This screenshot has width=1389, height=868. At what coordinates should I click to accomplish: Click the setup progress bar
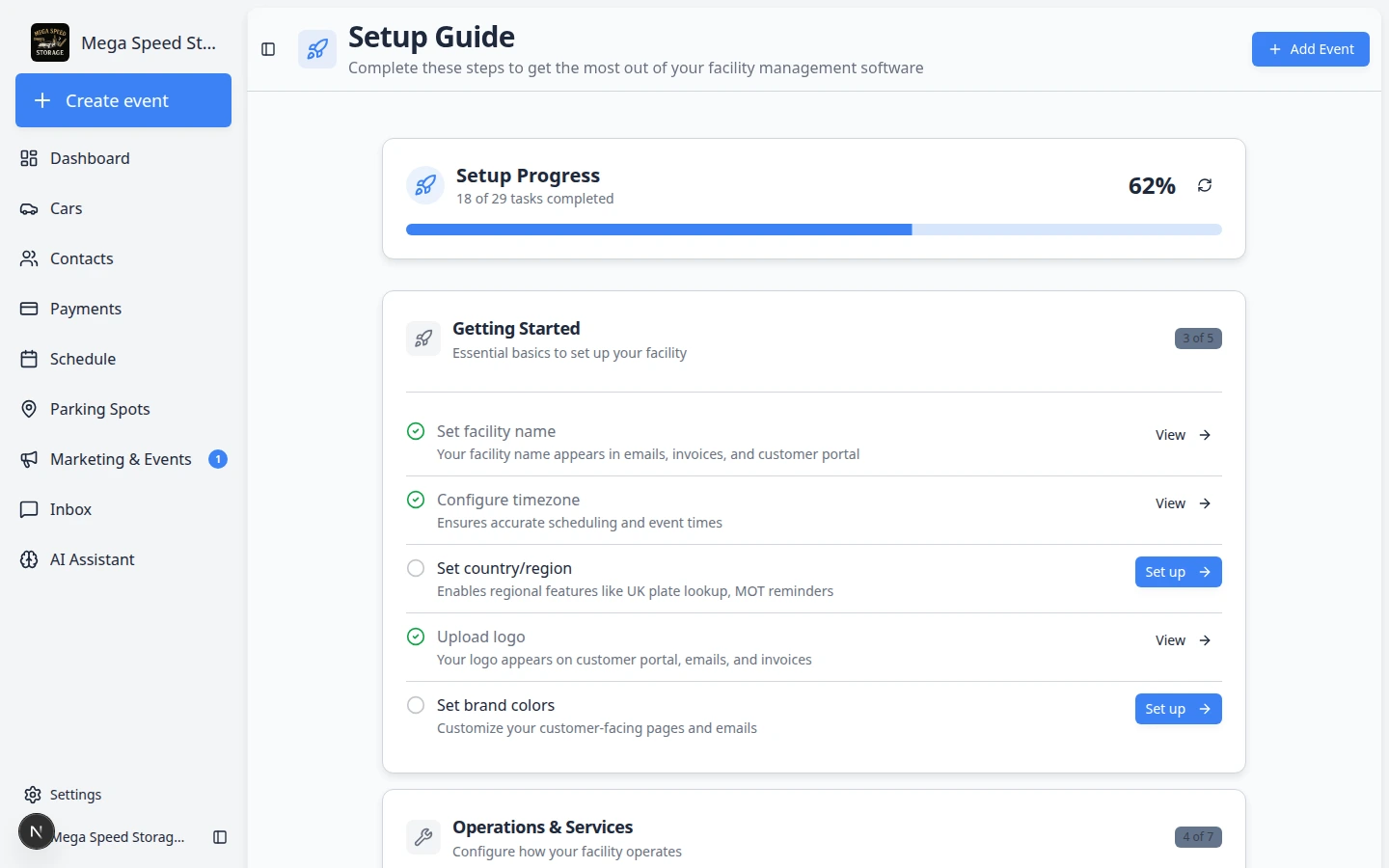[814, 230]
